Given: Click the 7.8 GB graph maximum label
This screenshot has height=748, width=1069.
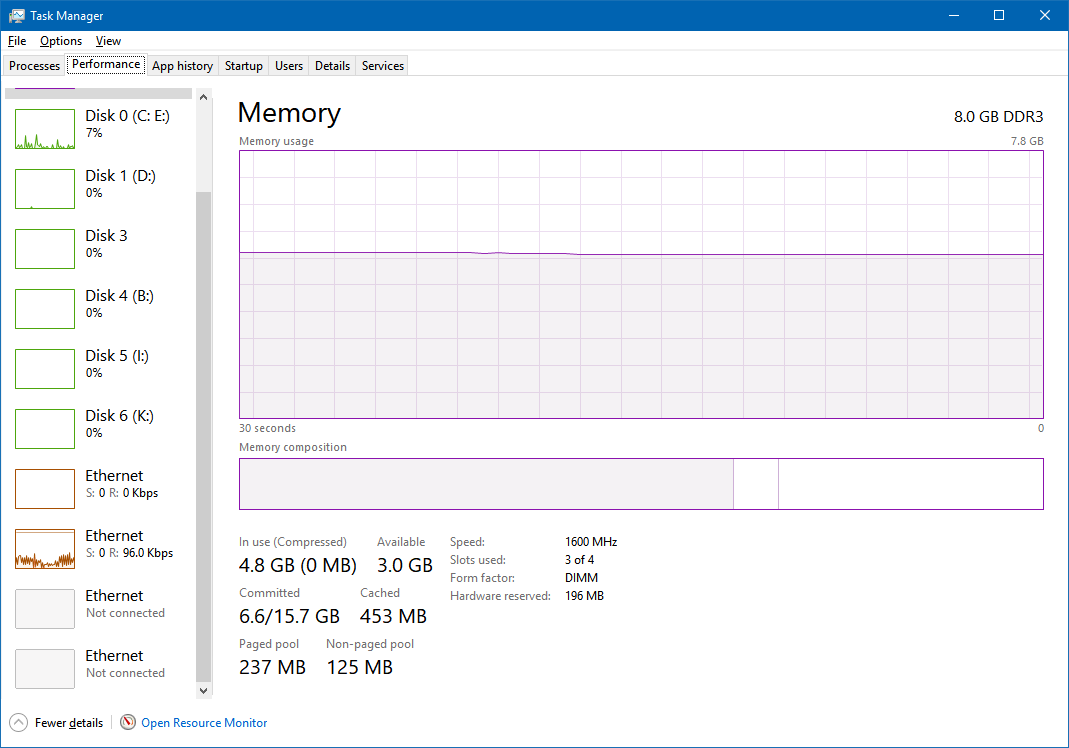Looking at the screenshot, I should click(1027, 141).
